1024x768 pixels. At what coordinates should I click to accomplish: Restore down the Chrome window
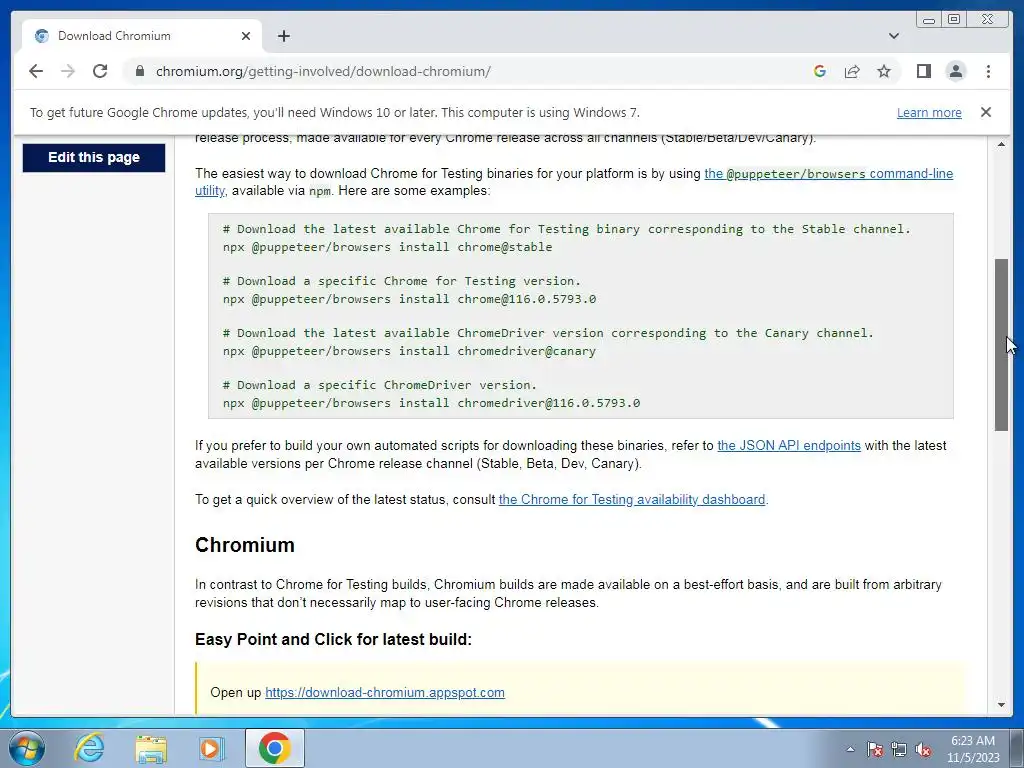point(954,20)
